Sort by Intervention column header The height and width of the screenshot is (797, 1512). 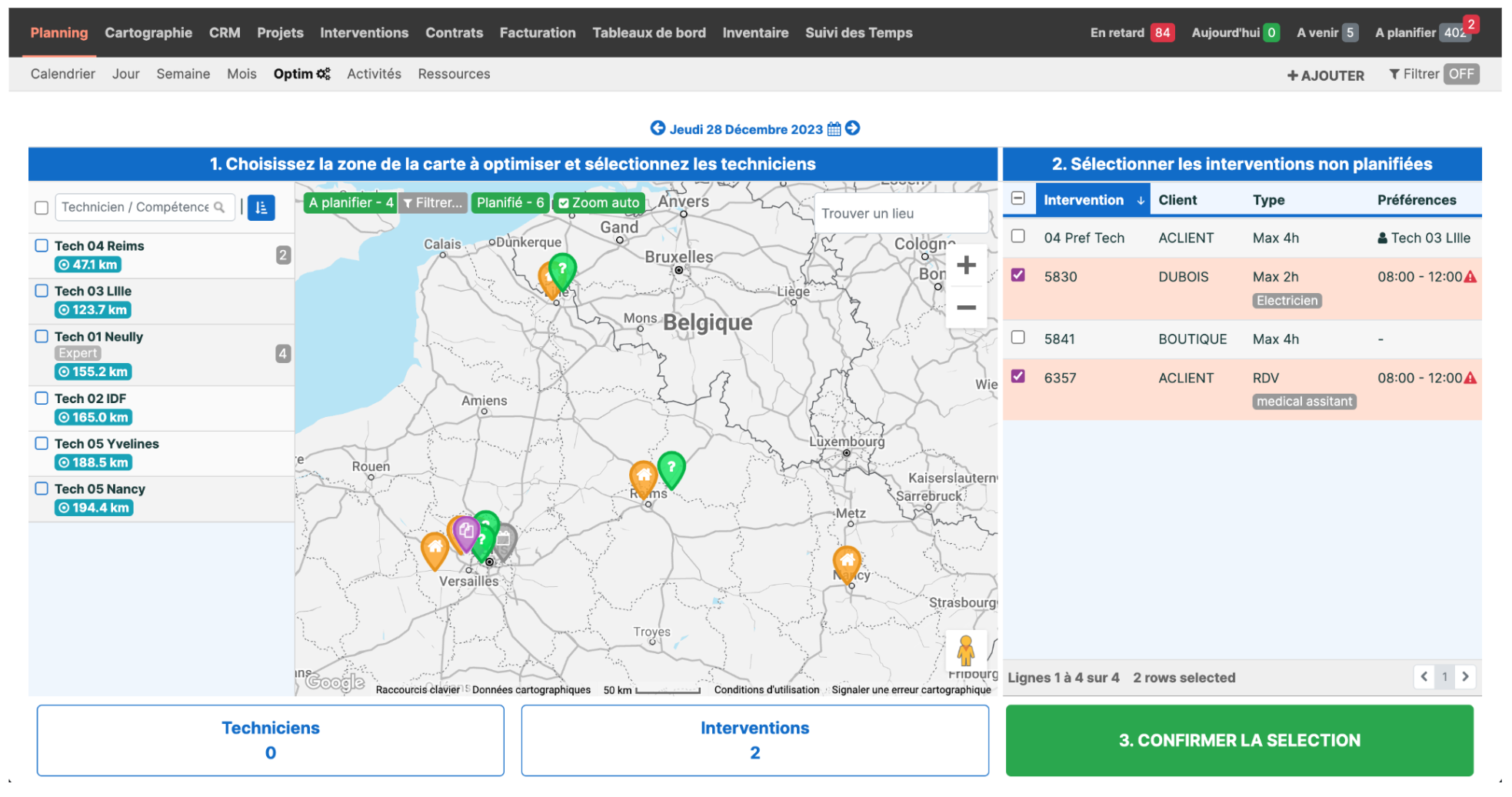(1093, 200)
